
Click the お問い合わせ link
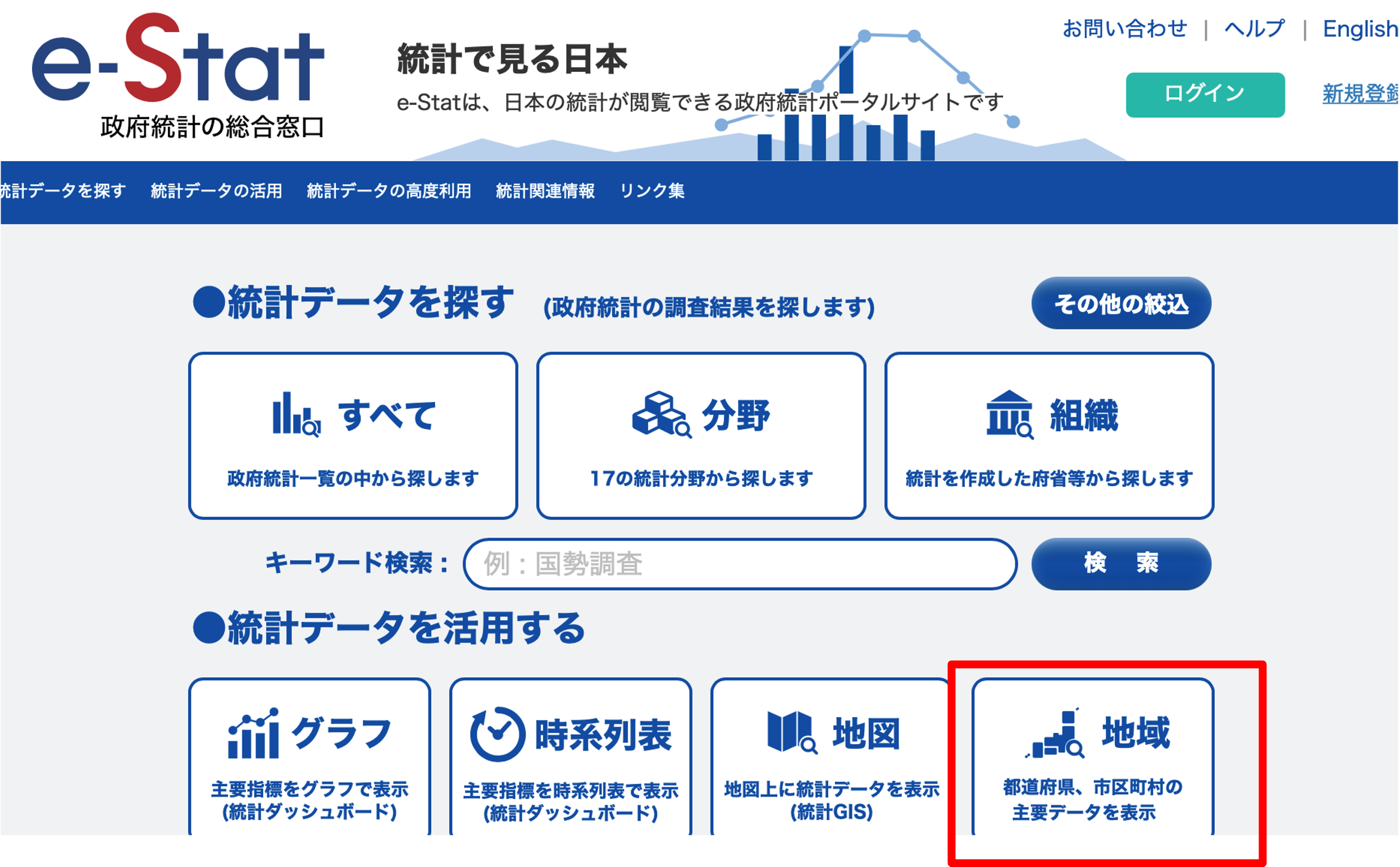tap(1125, 29)
